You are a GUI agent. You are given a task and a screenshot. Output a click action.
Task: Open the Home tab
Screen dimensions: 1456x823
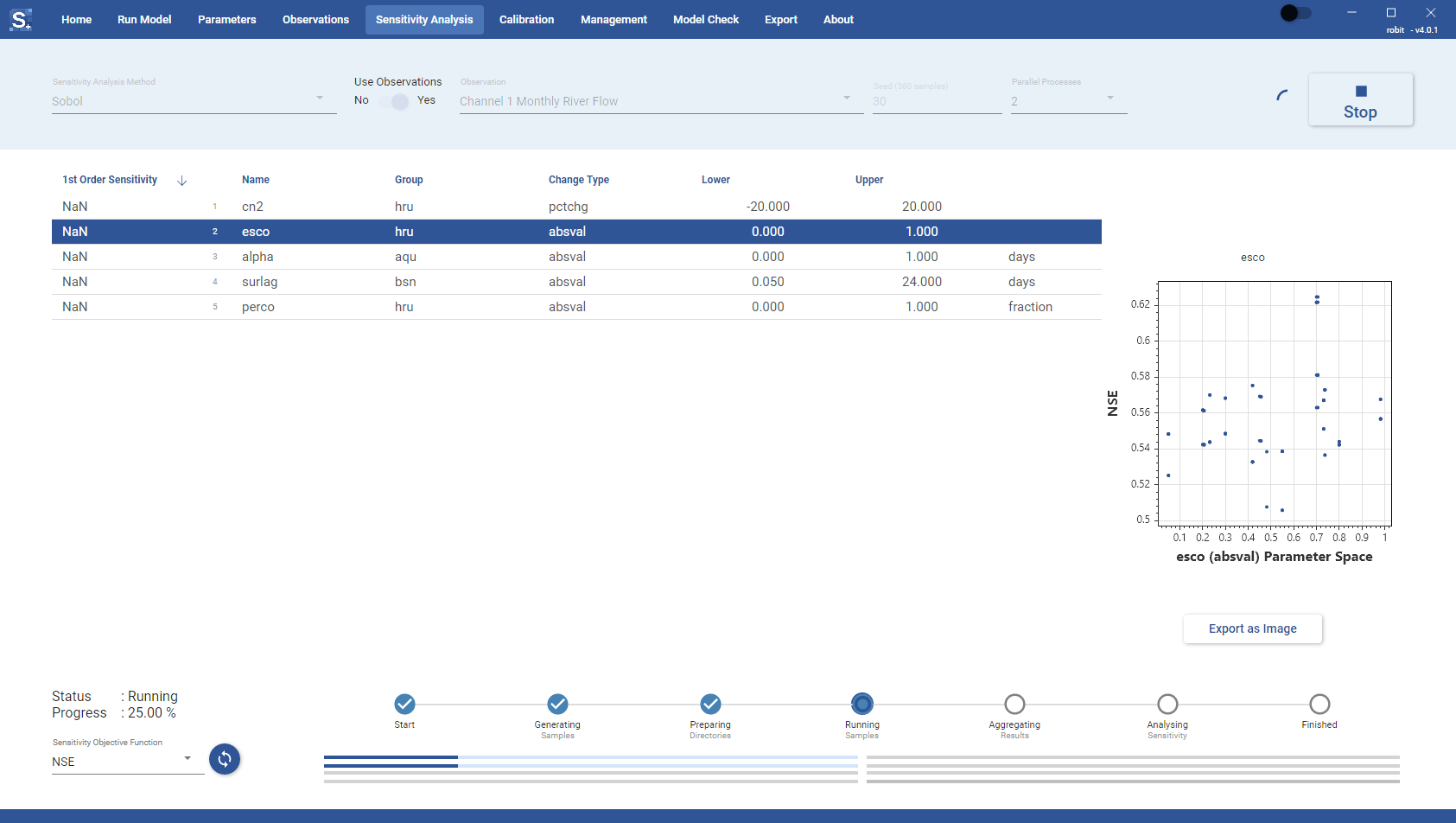pyautogui.click(x=77, y=19)
